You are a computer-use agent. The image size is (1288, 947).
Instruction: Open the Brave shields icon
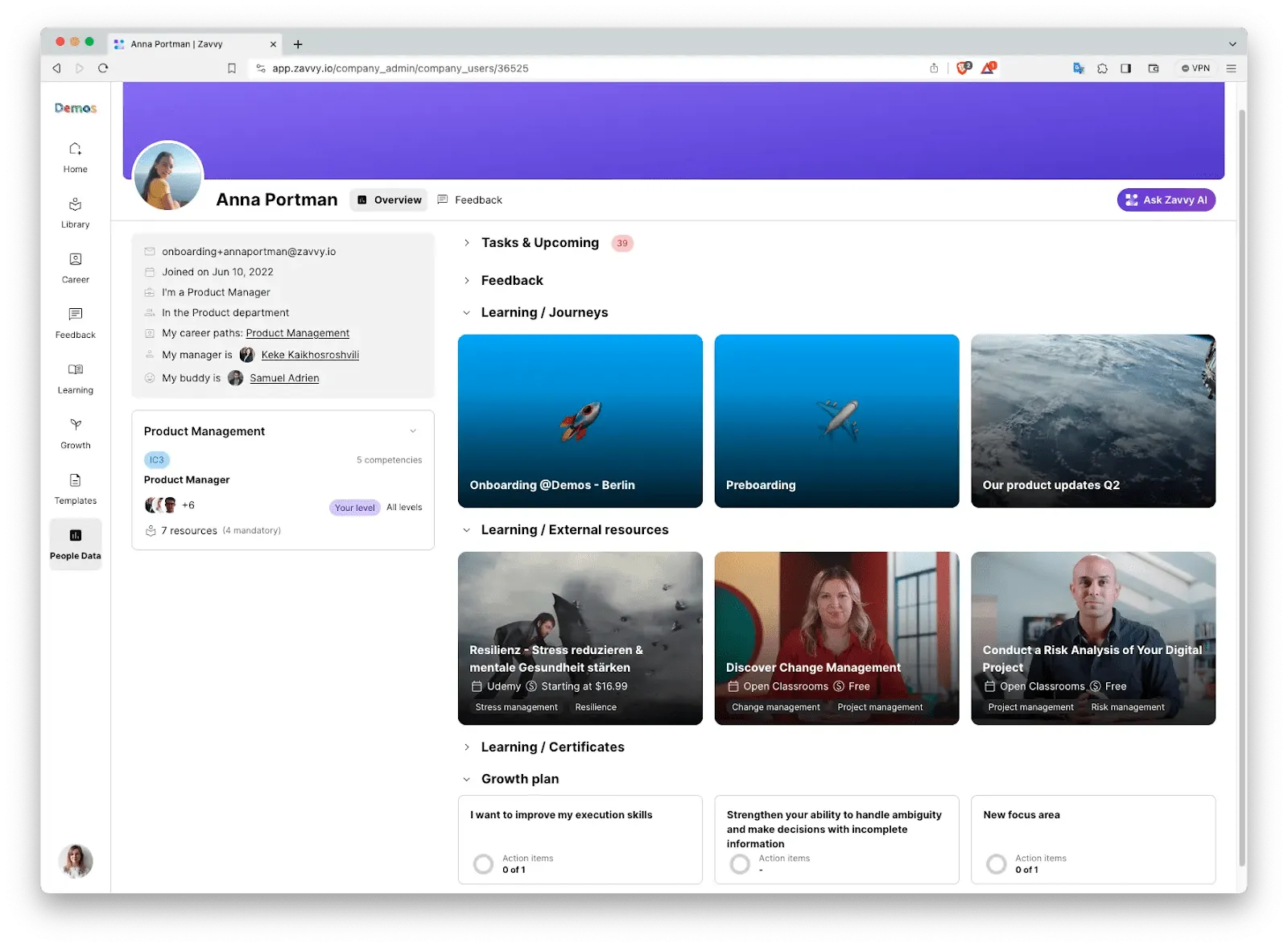click(964, 68)
